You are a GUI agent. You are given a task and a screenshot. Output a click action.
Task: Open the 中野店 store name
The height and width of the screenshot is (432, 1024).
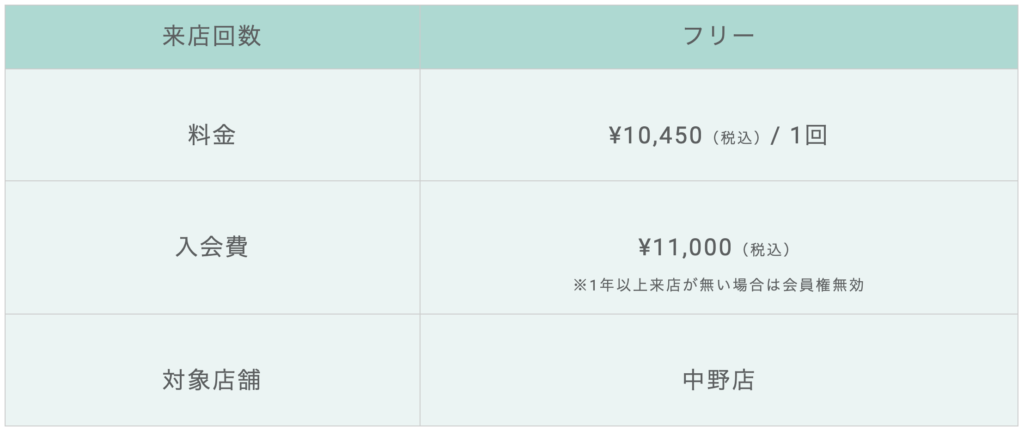coord(718,380)
